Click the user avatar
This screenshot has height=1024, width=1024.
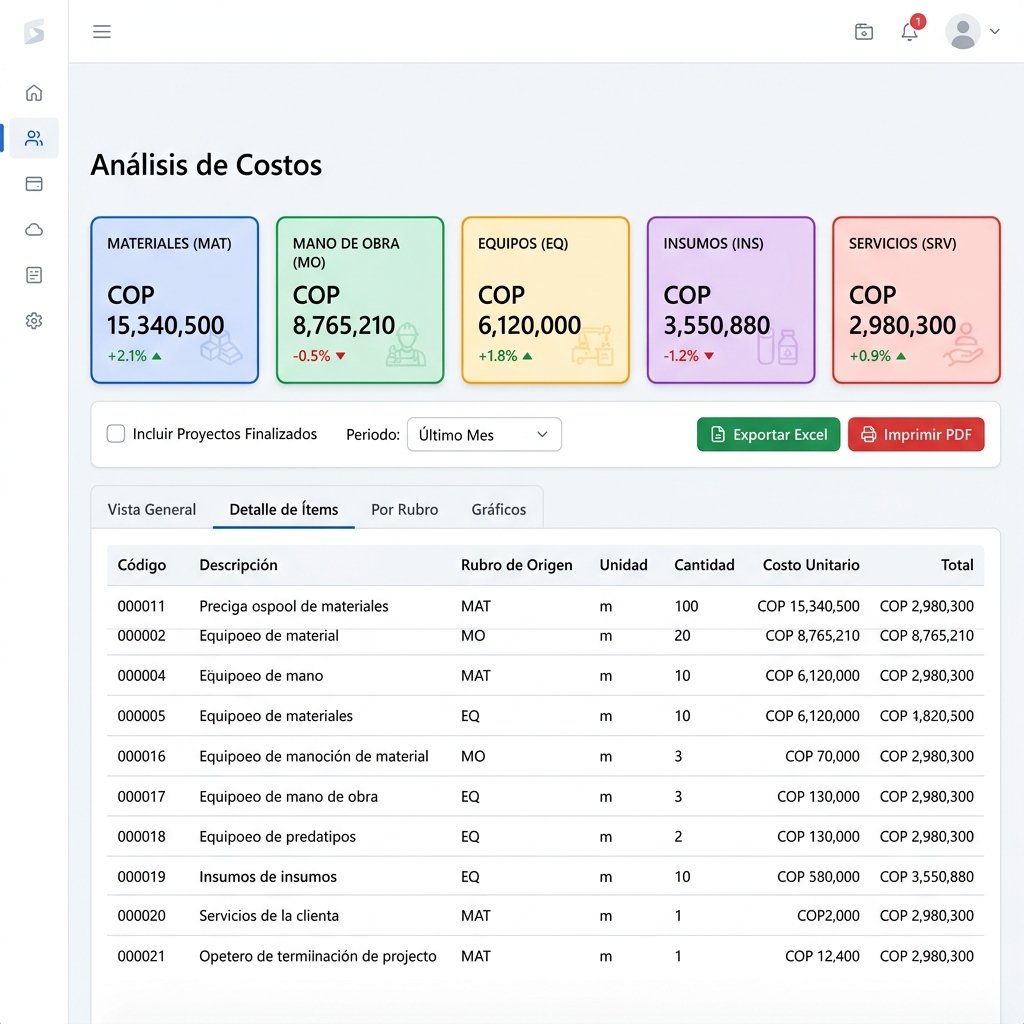pos(963,31)
